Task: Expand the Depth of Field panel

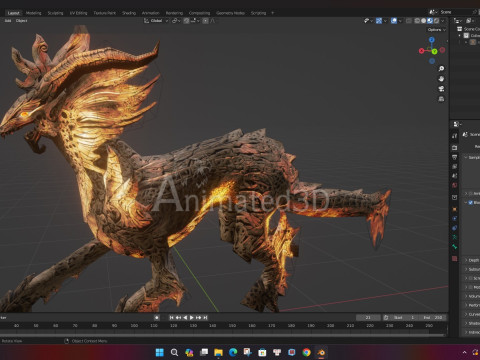Action: point(472,260)
